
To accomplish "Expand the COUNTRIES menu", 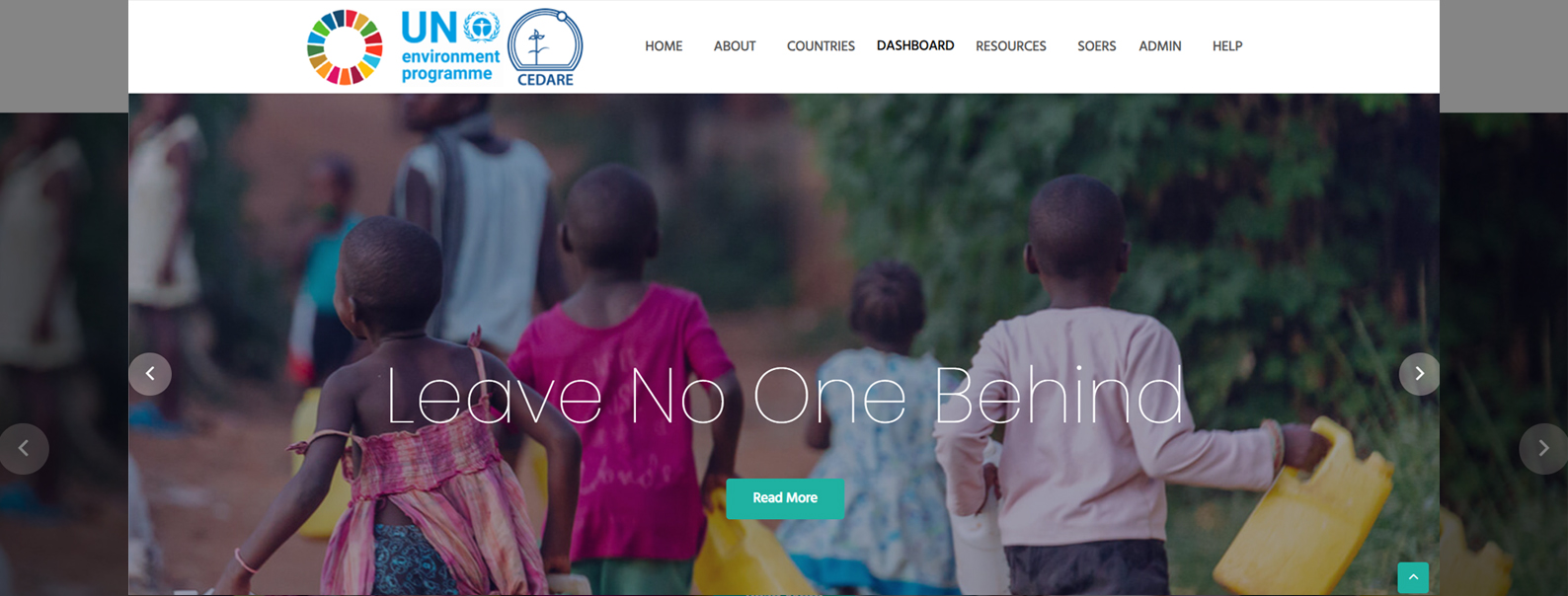I will pyautogui.click(x=821, y=46).
